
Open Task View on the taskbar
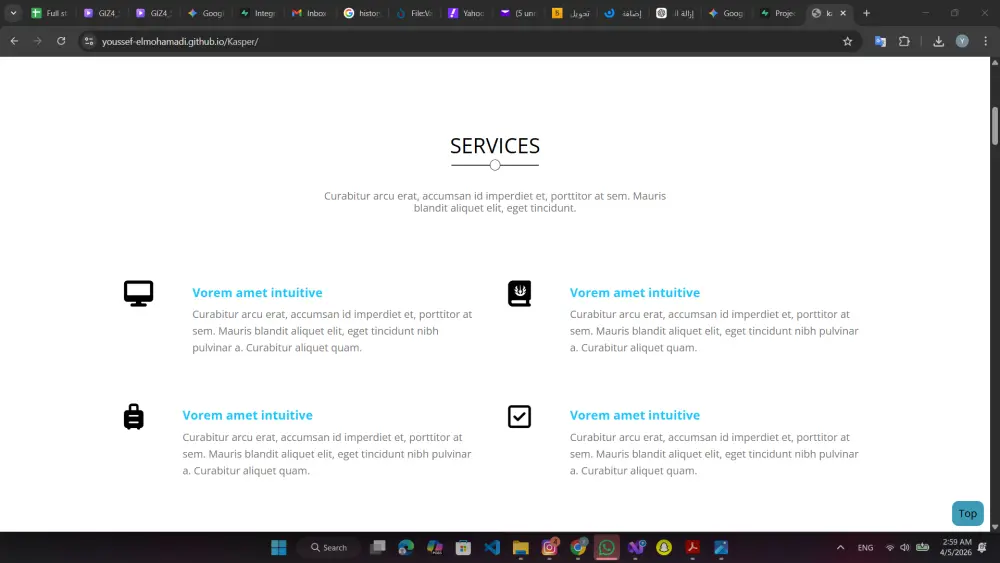[378, 548]
